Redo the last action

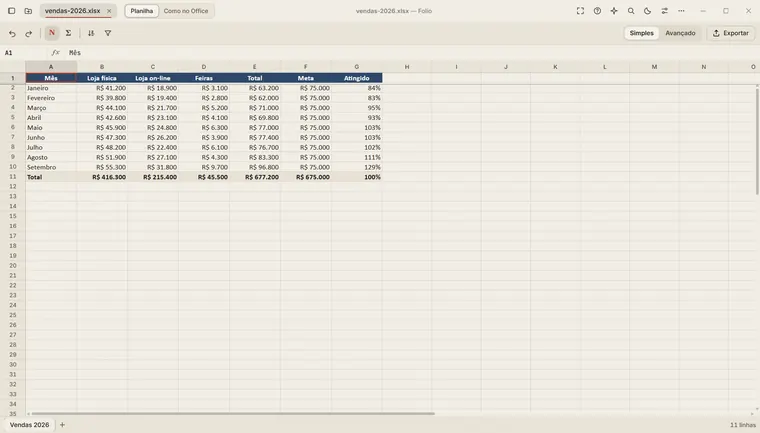tap(29, 33)
